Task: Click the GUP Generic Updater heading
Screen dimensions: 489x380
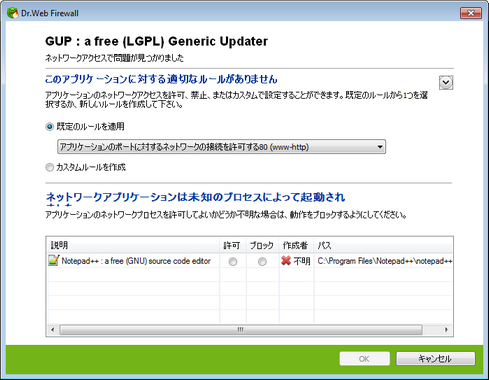Action: click(x=156, y=41)
